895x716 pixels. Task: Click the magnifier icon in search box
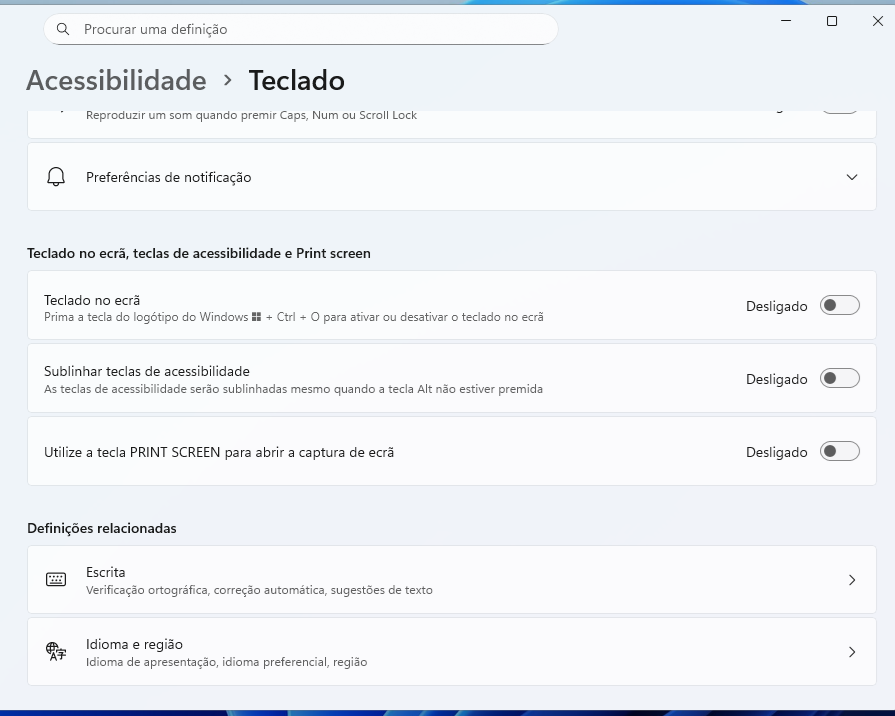(x=63, y=29)
